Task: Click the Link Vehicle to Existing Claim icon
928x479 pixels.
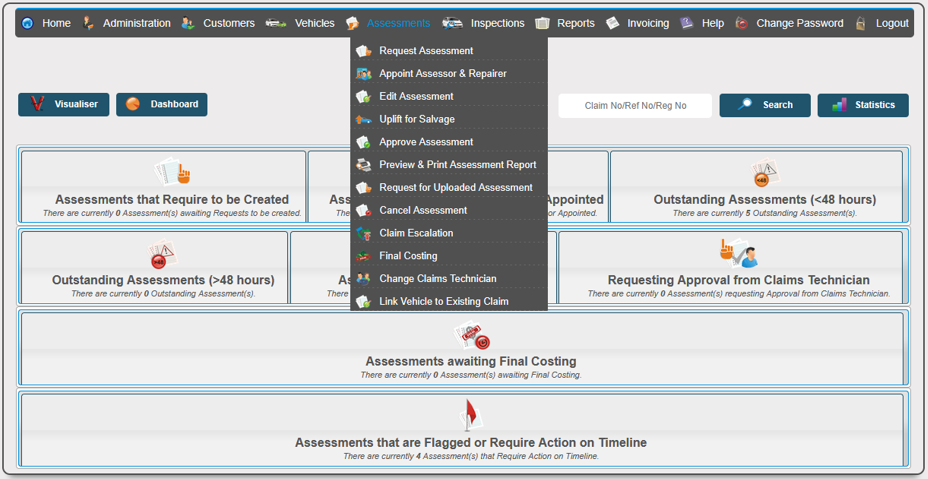Action: [363, 301]
